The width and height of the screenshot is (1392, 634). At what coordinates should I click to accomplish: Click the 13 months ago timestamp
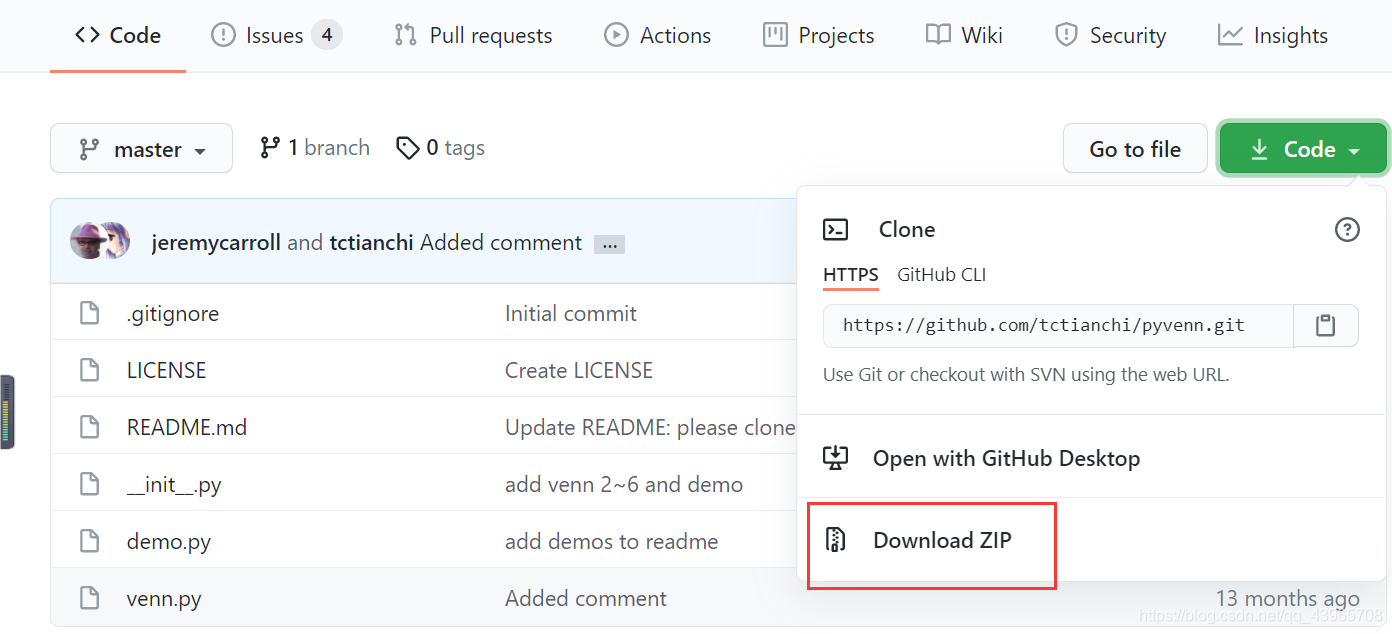coord(1288,599)
